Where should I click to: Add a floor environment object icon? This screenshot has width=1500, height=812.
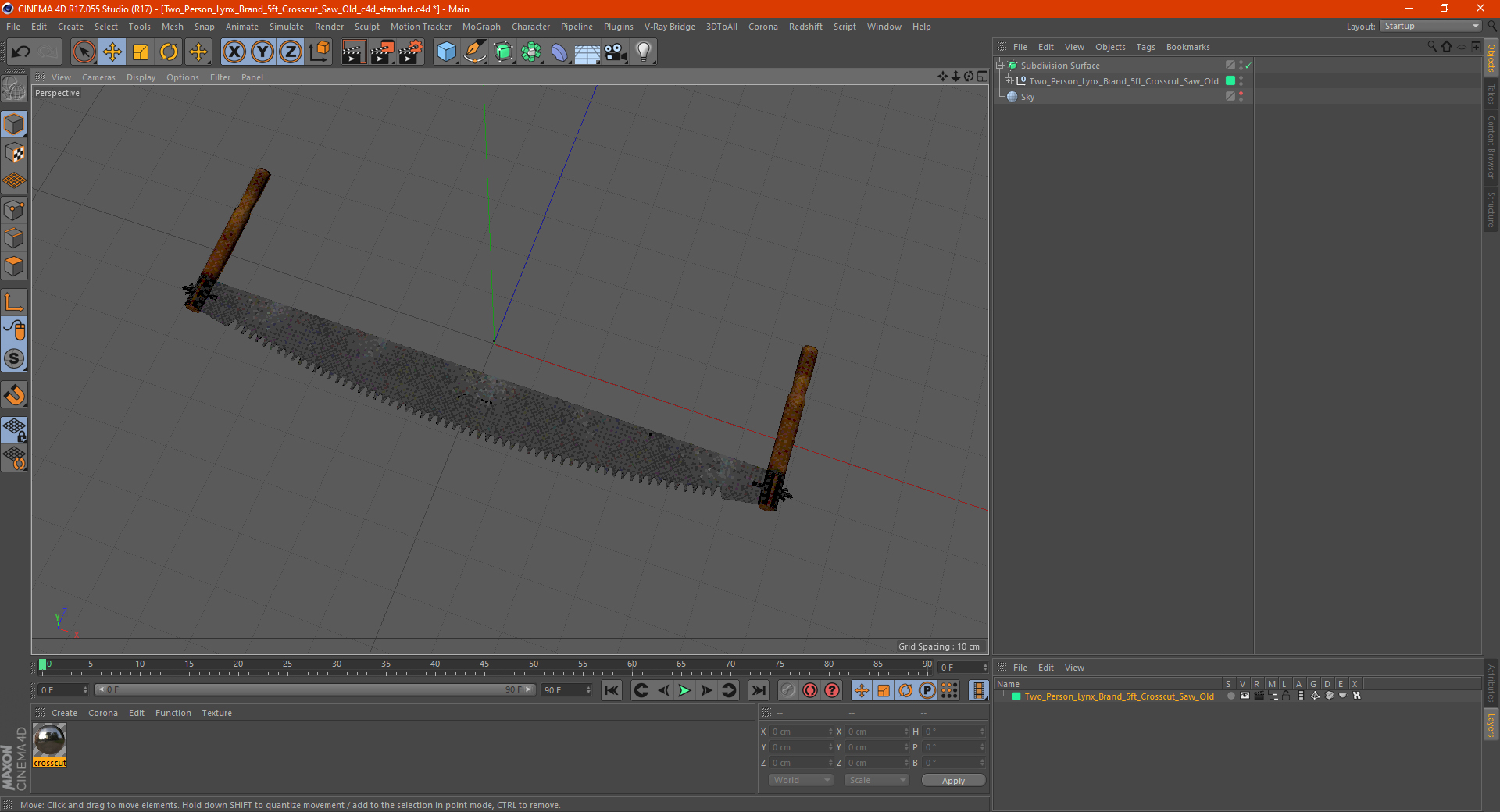[x=587, y=52]
